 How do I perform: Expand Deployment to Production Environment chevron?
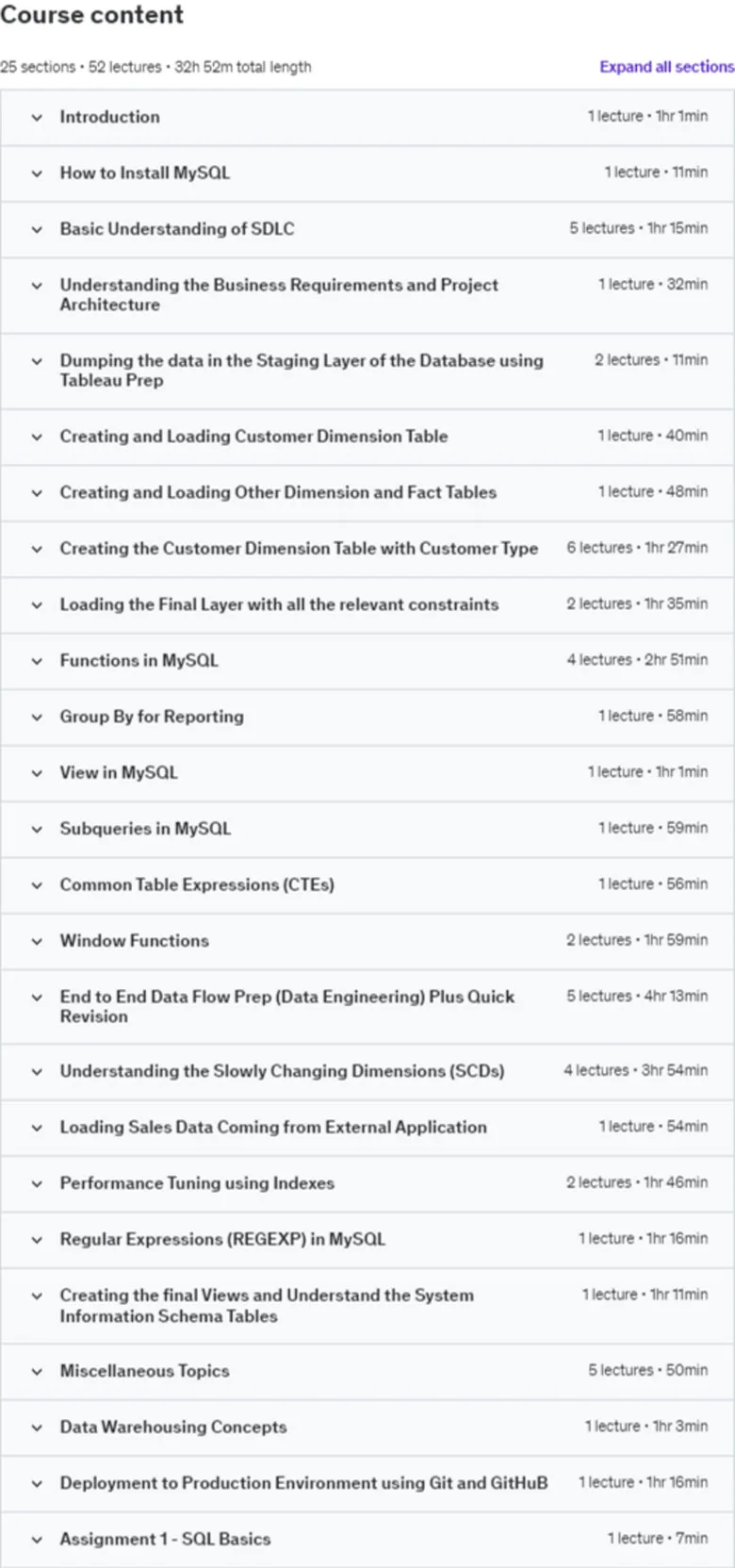37,1483
